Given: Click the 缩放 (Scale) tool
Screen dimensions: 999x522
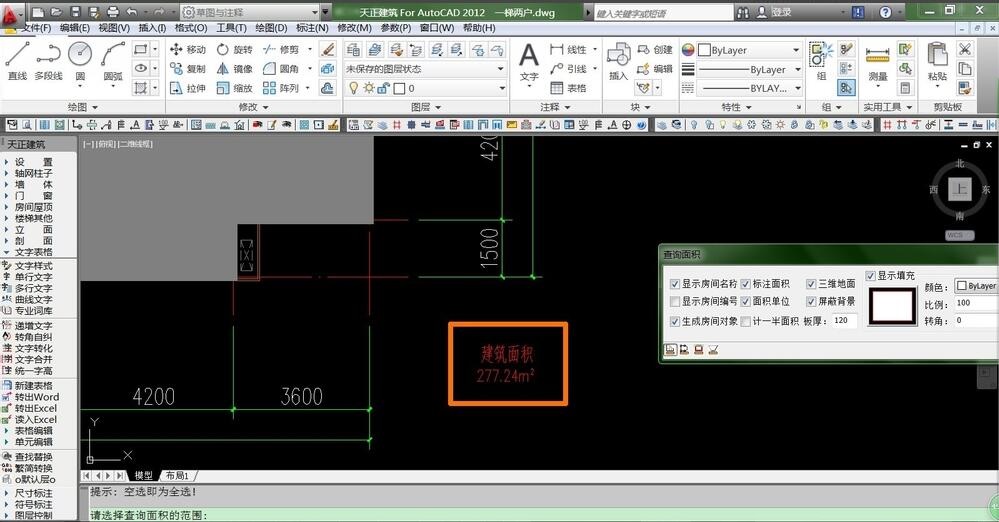Looking at the screenshot, I should [x=234, y=88].
